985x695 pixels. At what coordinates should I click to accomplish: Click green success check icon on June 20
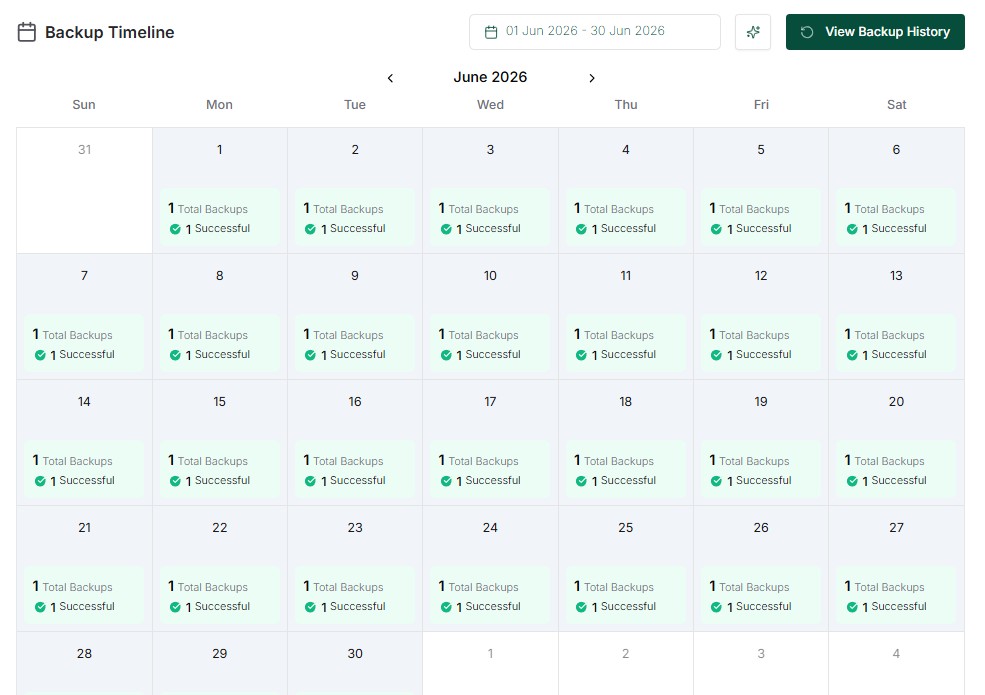[x=852, y=481]
